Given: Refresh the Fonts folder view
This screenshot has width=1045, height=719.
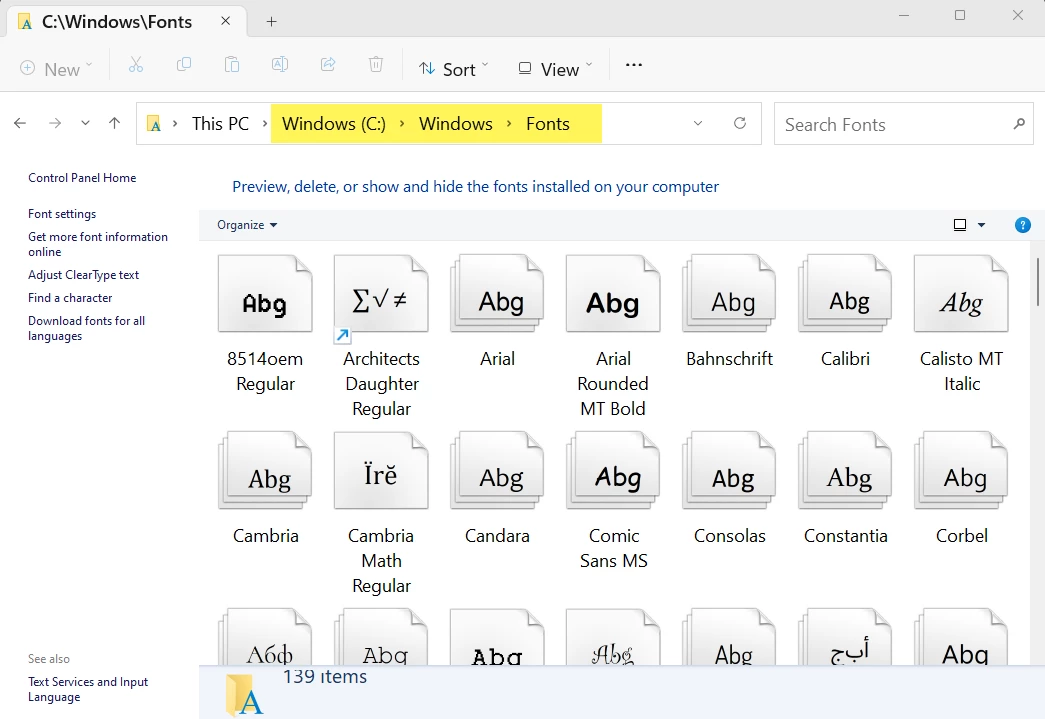Looking at the screenshot, I should pos(740,123).
